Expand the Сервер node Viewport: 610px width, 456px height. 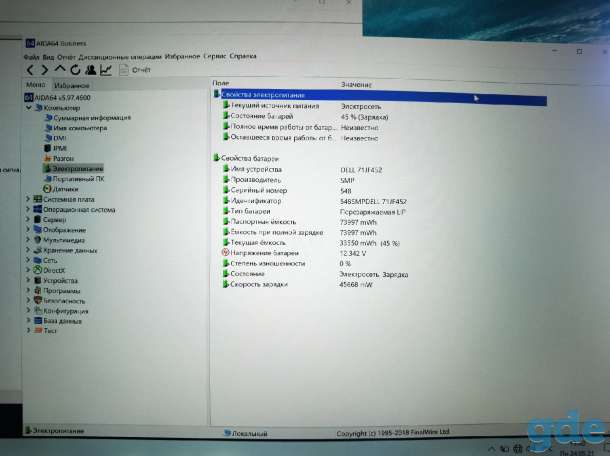(28, 219)
